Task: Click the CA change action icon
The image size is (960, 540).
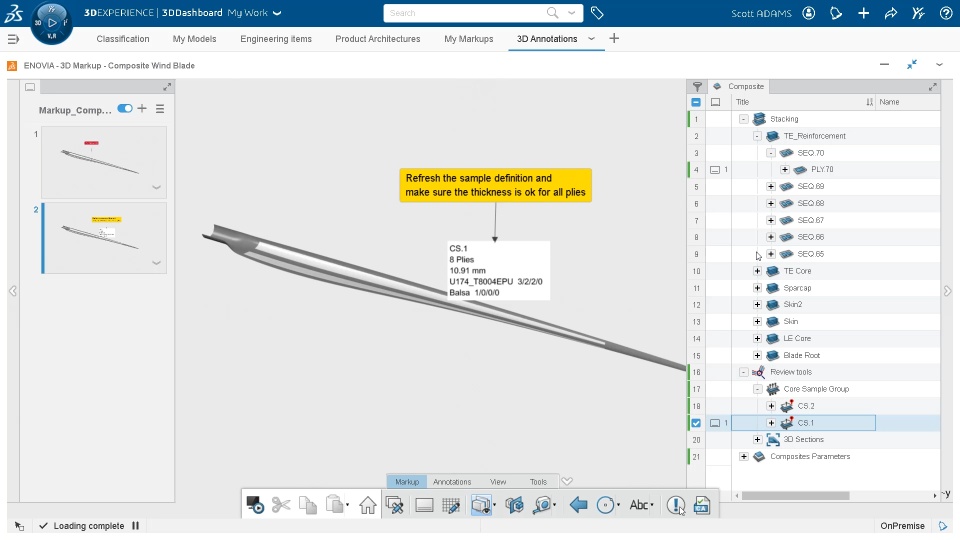Action: 702,505
